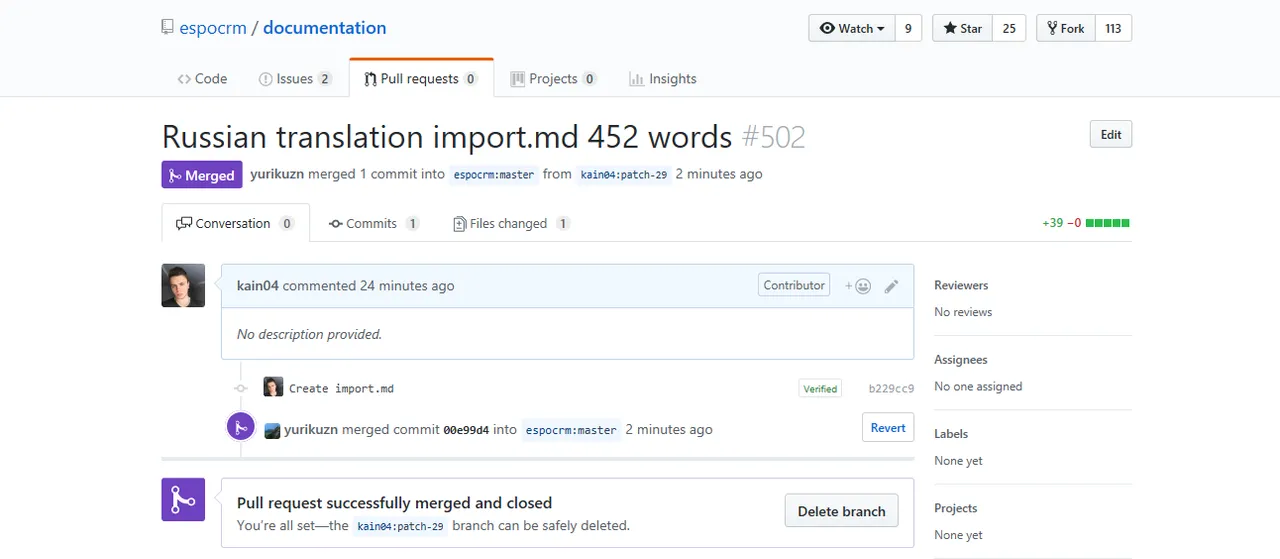
Task: Click the Edit title button
Action: point(1111,135)
